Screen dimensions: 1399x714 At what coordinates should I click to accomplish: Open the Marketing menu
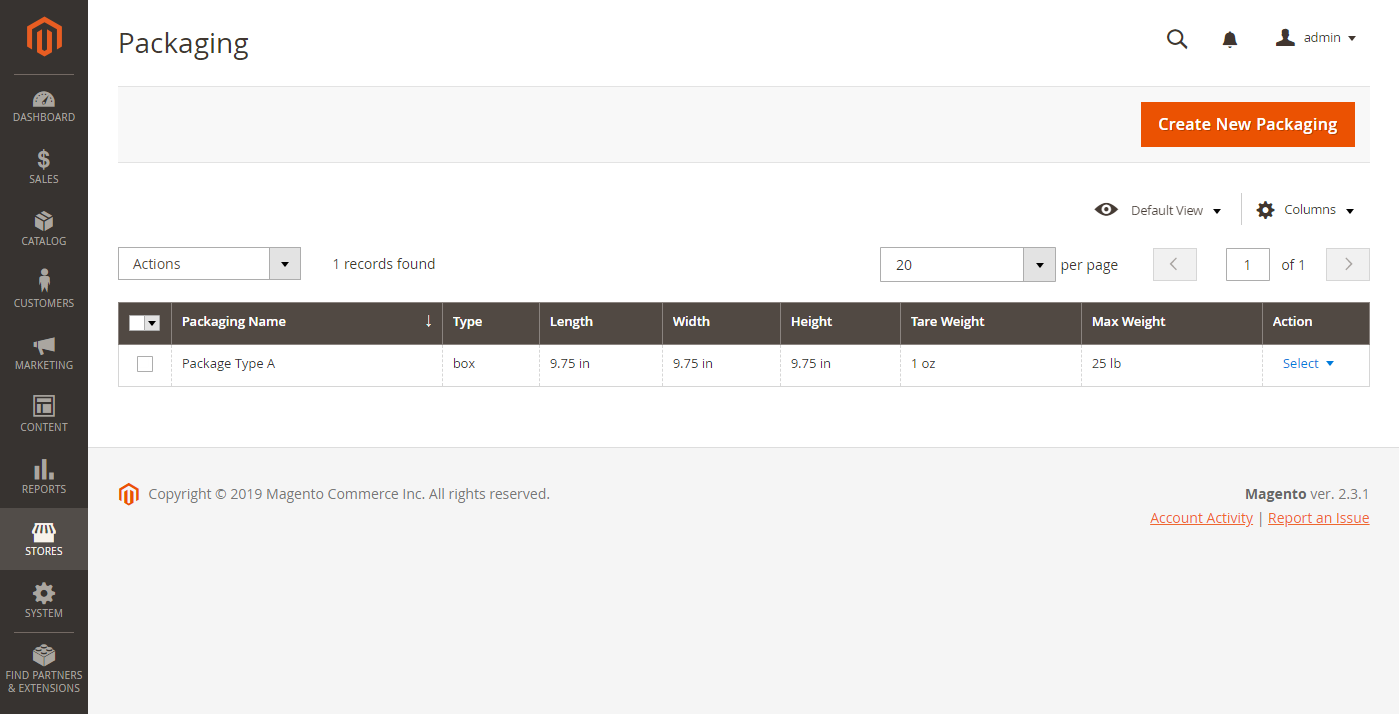pyautogui.click(x=44, y=354)
